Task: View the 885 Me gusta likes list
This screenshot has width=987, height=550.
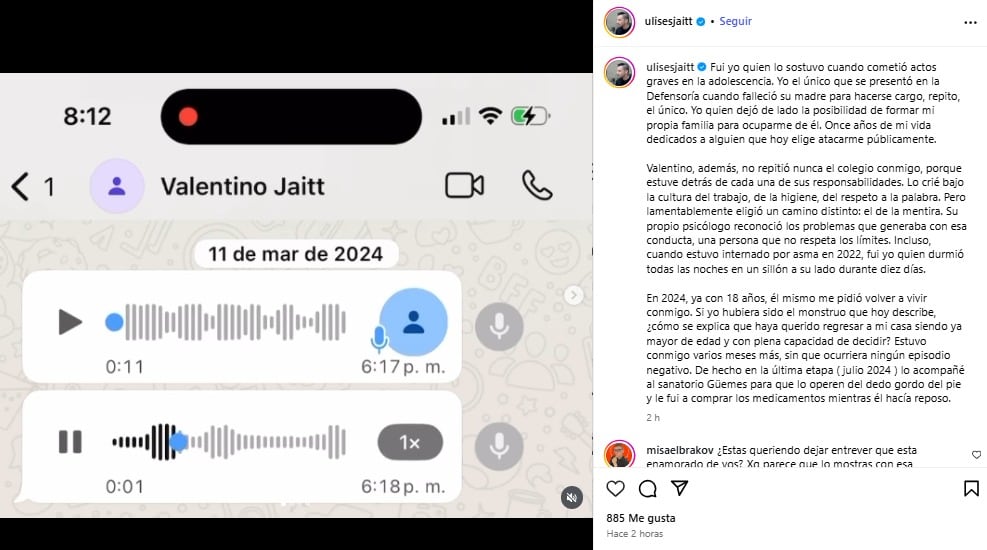Action: tap(641, 518)
